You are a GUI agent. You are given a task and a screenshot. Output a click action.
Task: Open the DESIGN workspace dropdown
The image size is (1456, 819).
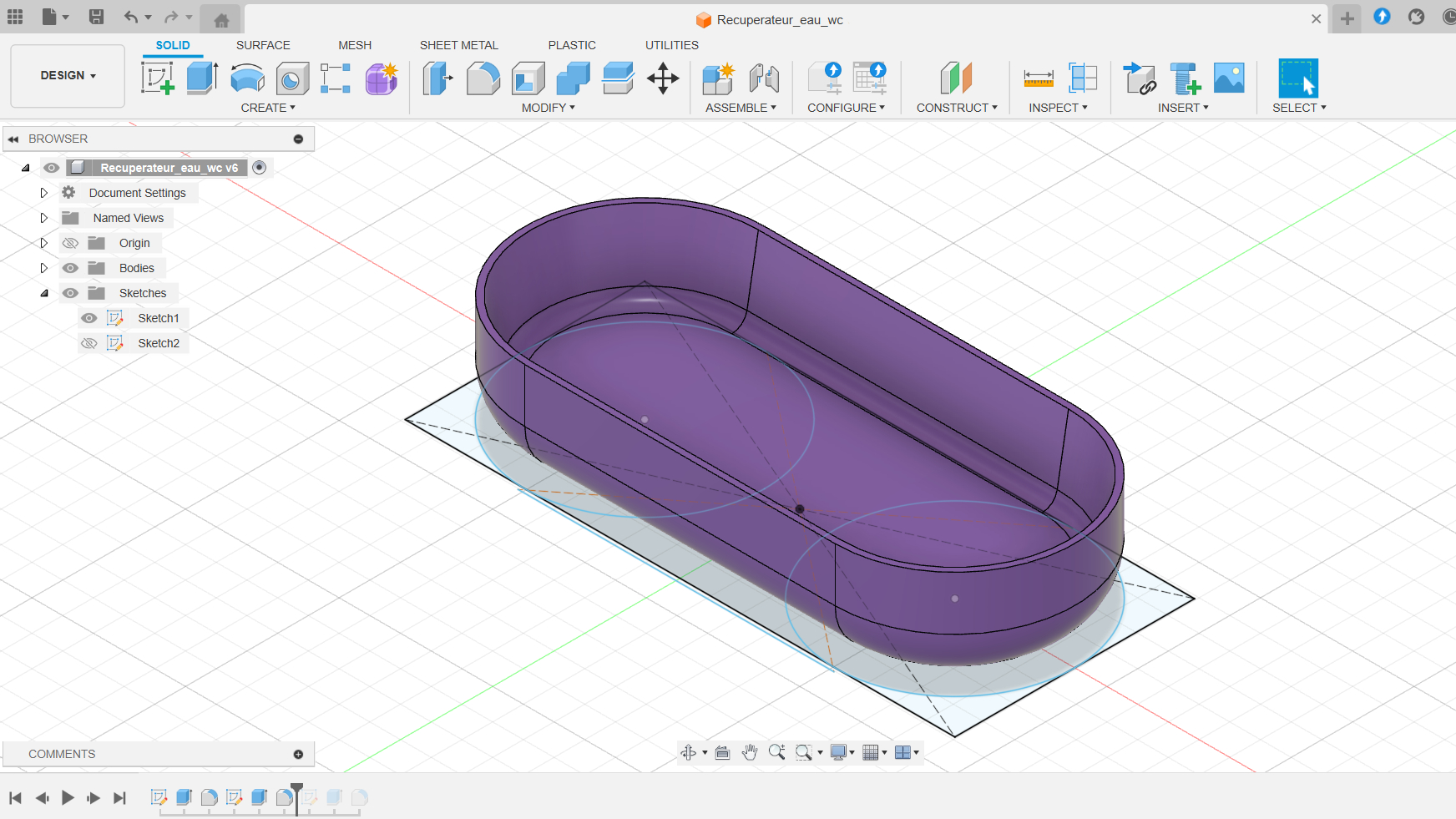(68, 75)
